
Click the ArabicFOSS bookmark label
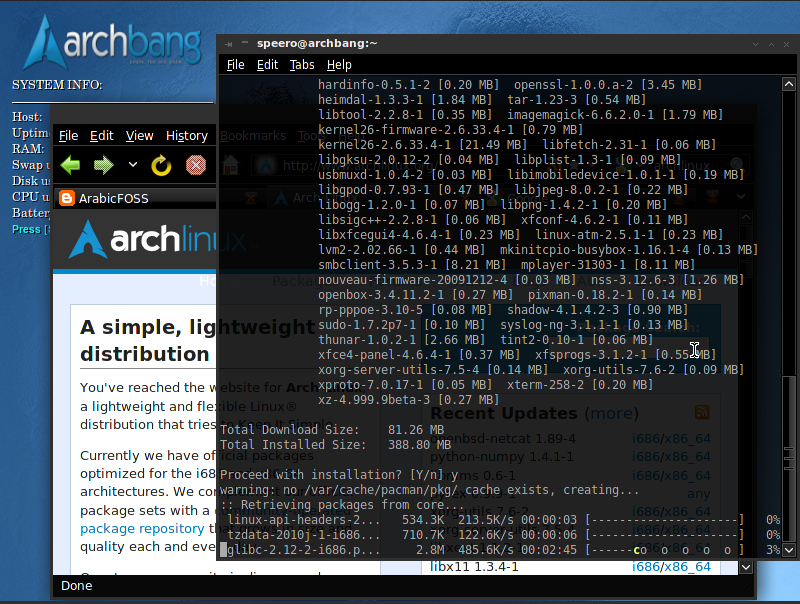point(114,198)
